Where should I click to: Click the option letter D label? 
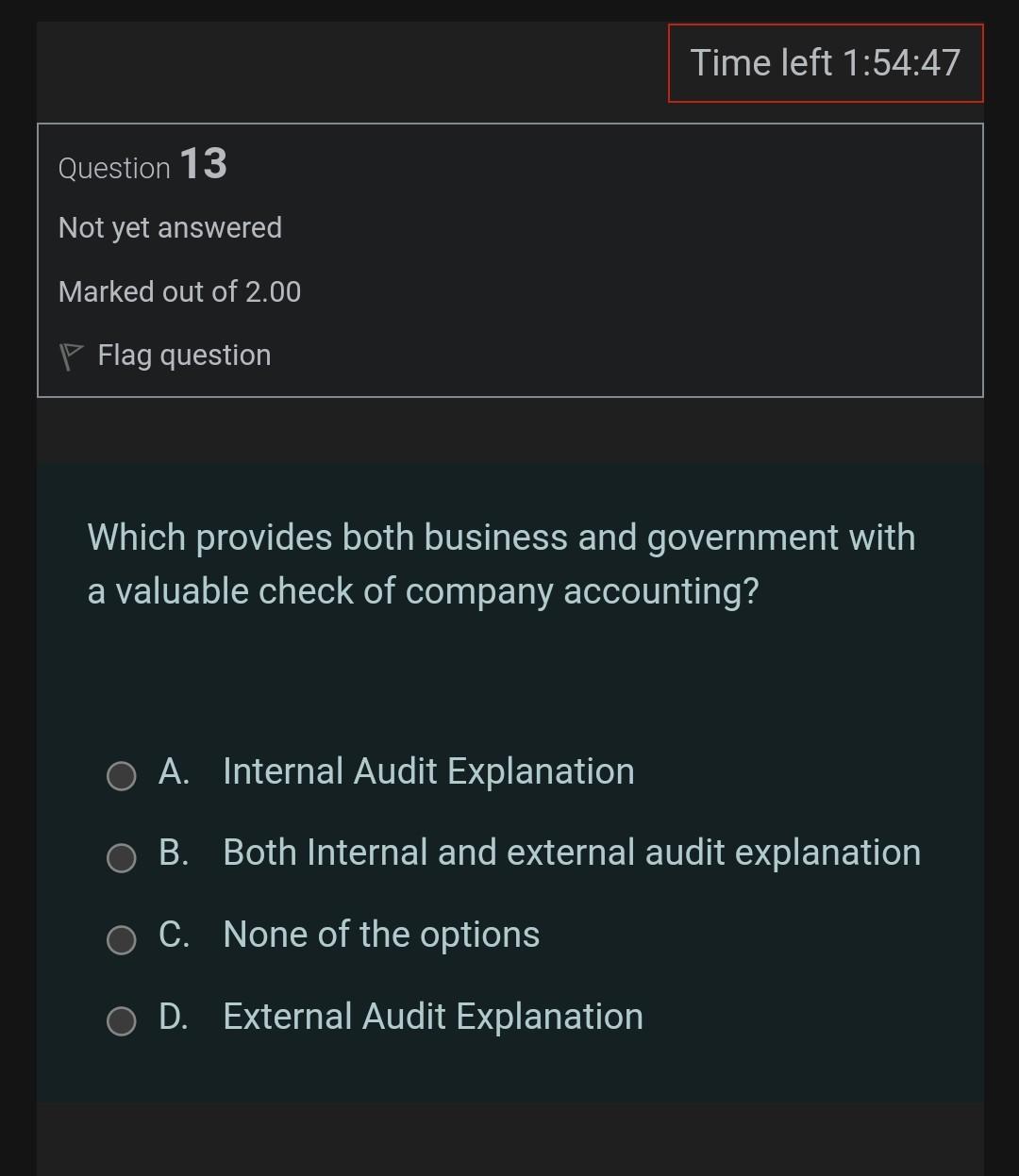175,1017
